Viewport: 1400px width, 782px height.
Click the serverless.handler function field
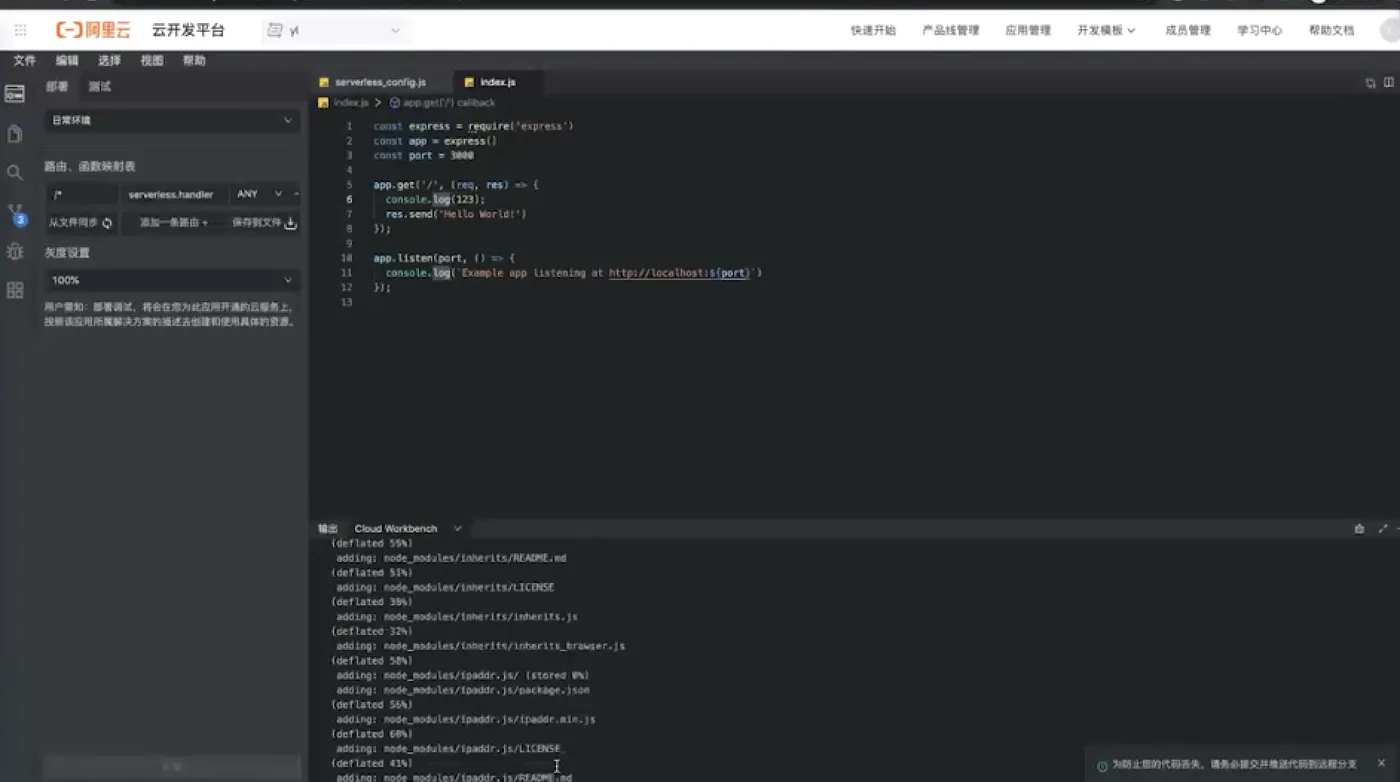pyautogui.click(x=174, y=194)
